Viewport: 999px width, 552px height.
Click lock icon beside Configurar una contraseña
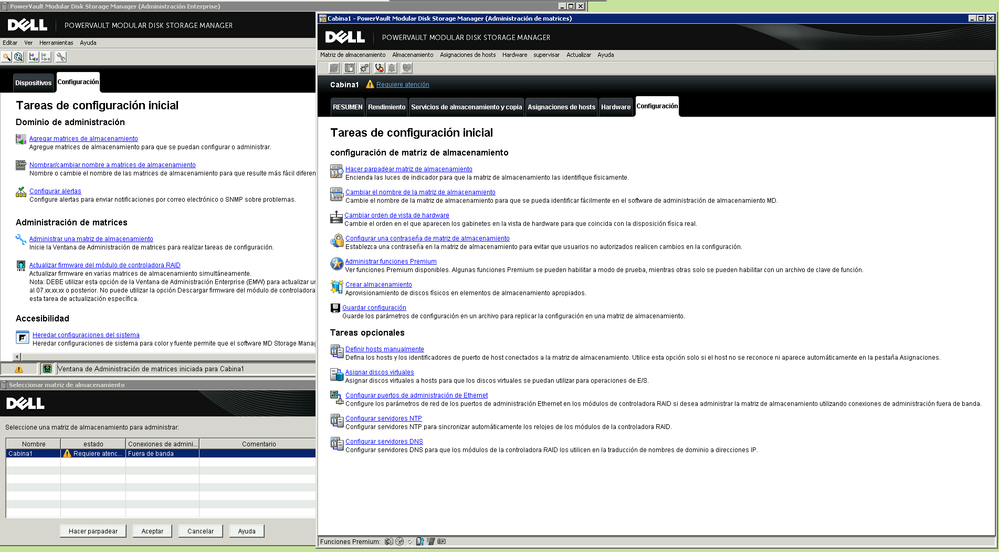(336, 241)
